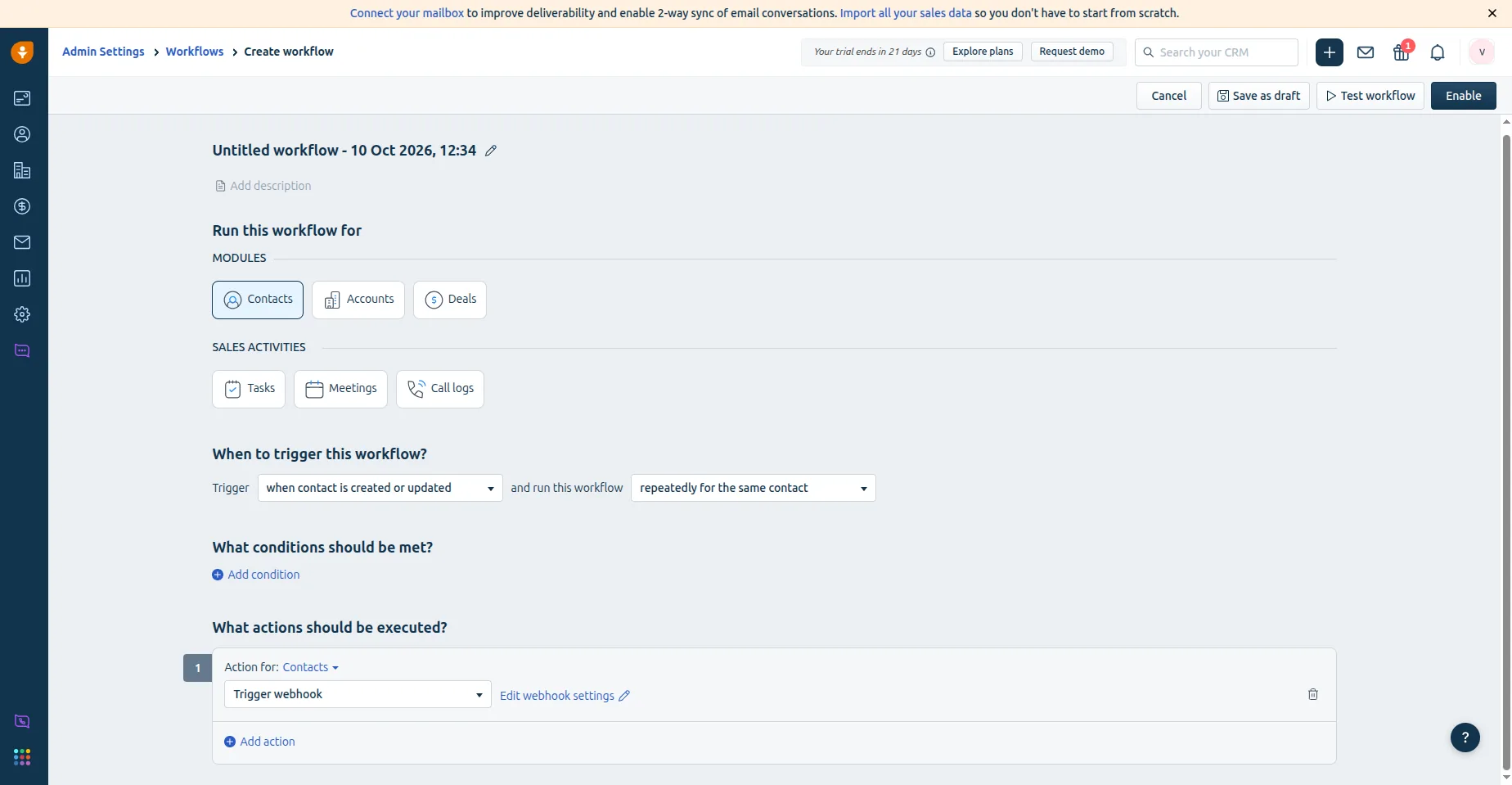Open the admin settings gear in sidebar
This screenshot has width=1512, height=785.
(x=22, y=314)
